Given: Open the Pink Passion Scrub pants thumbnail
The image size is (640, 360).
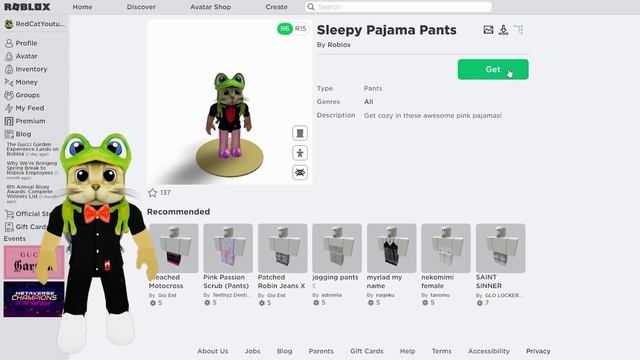Looking at the screenshot, I should tap(228, 248).
